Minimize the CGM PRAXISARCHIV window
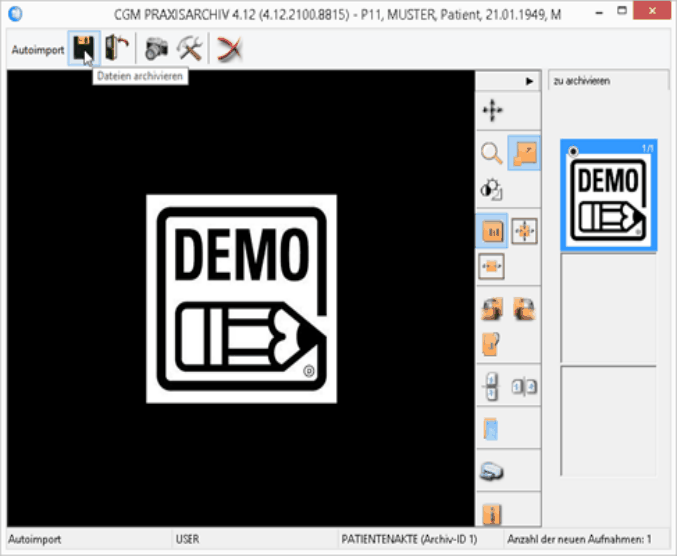Screen dimensions: 677x556 (598, 13)
